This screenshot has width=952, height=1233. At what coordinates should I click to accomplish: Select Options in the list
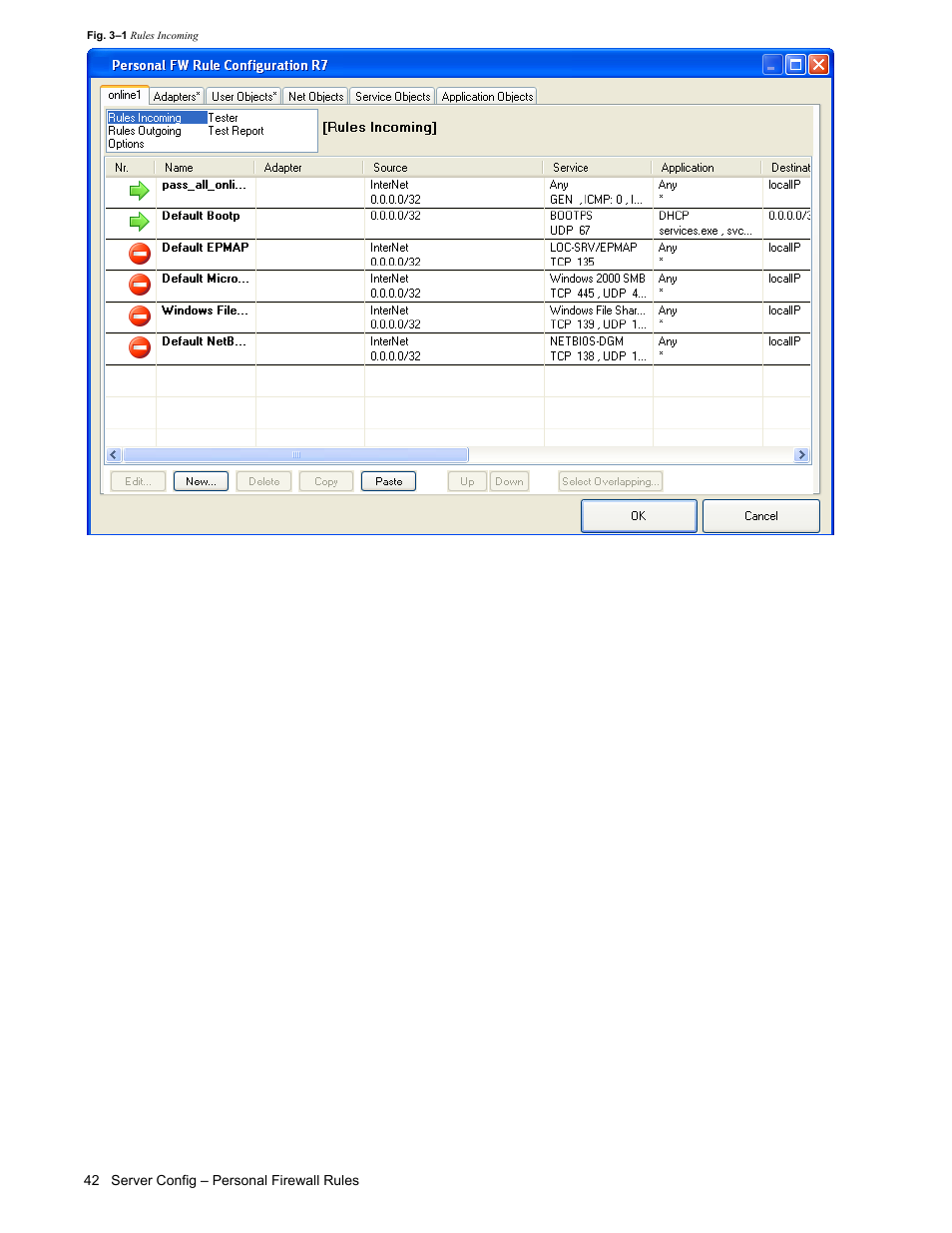click(126, 144)
